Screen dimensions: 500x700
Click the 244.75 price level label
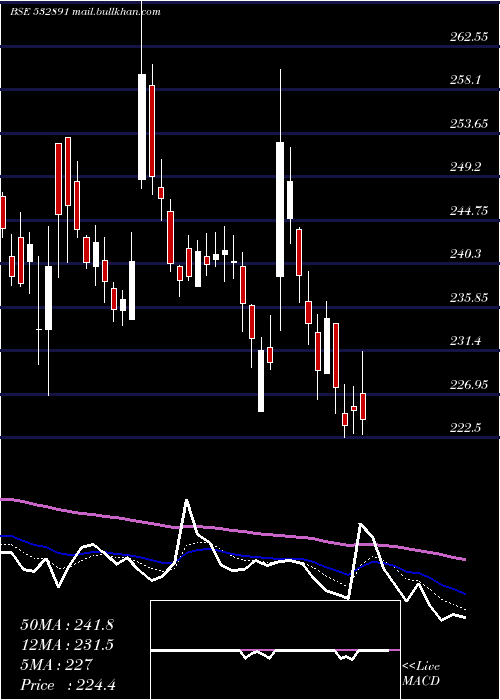pyautogui.click(x=468, y=211)
